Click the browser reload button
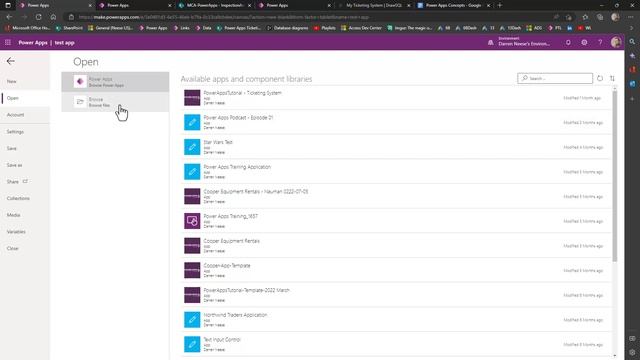The width and height of the screenshot is (640, 360). (x=38, y=17)
